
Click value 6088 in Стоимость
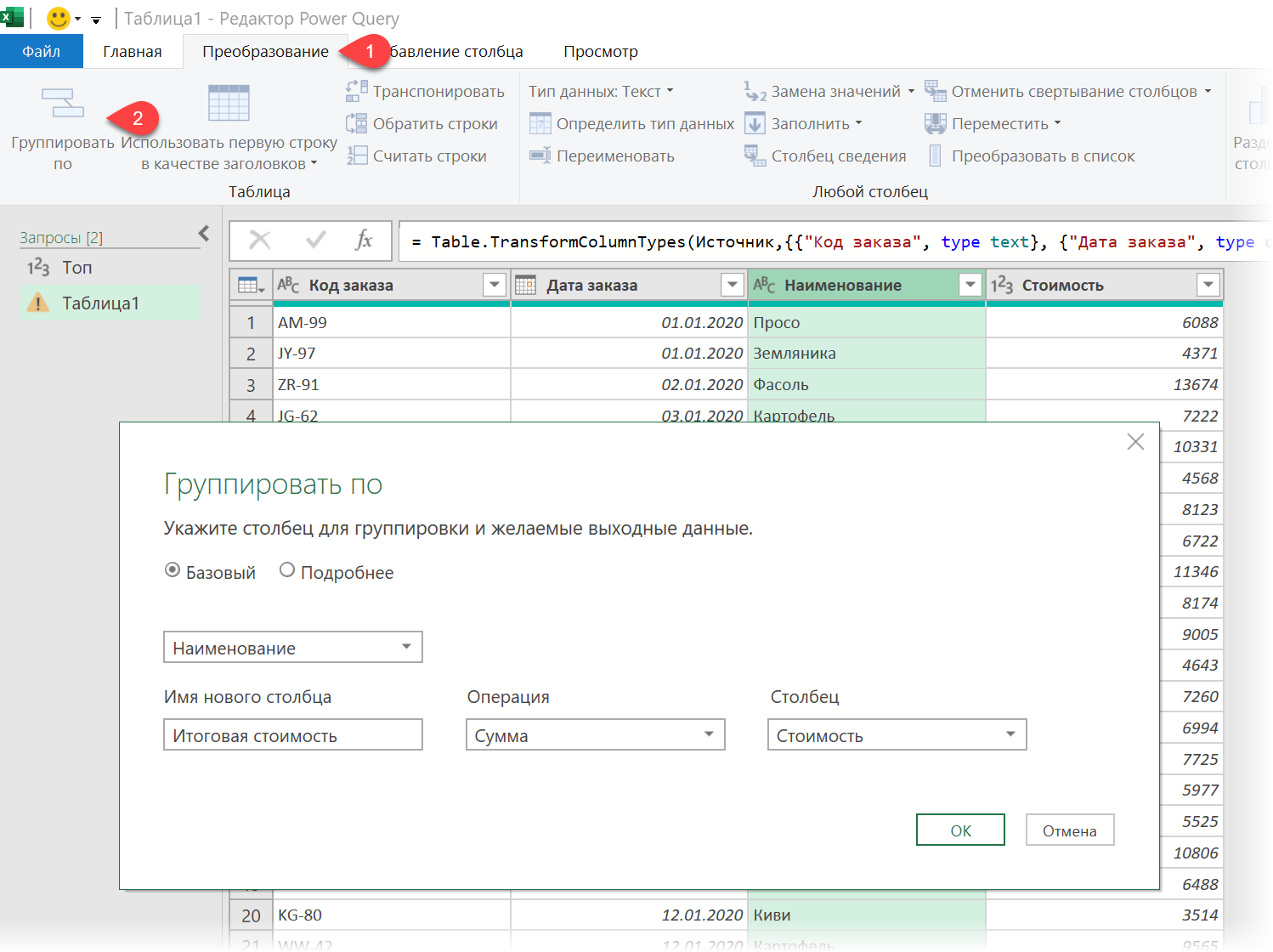coord(1105,323)
